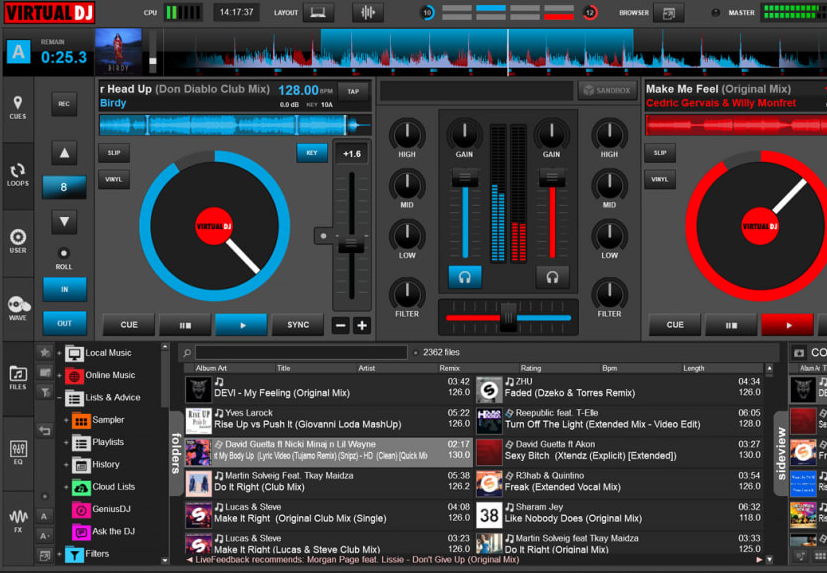Image resolution: width=827 pixels, height=573 pixels.
Task: Open the LOOPS pad page
Action: (x=17, y=175)
